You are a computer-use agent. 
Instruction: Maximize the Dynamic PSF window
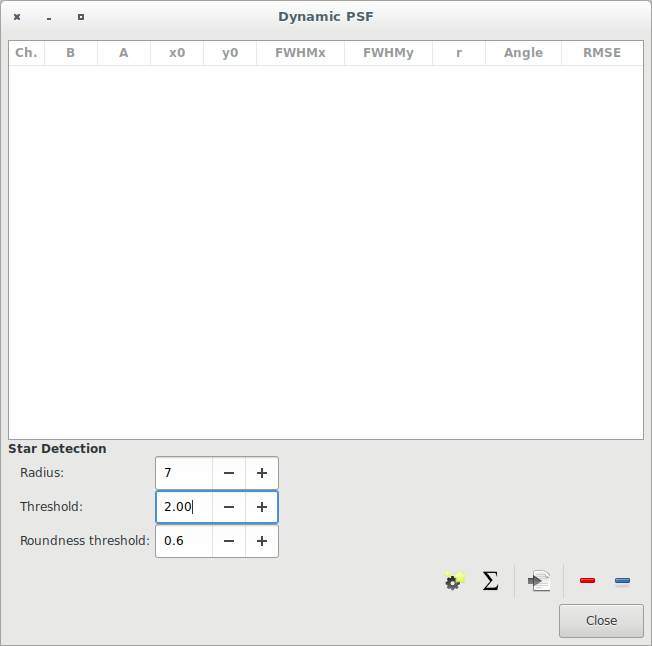click(81, 17)
